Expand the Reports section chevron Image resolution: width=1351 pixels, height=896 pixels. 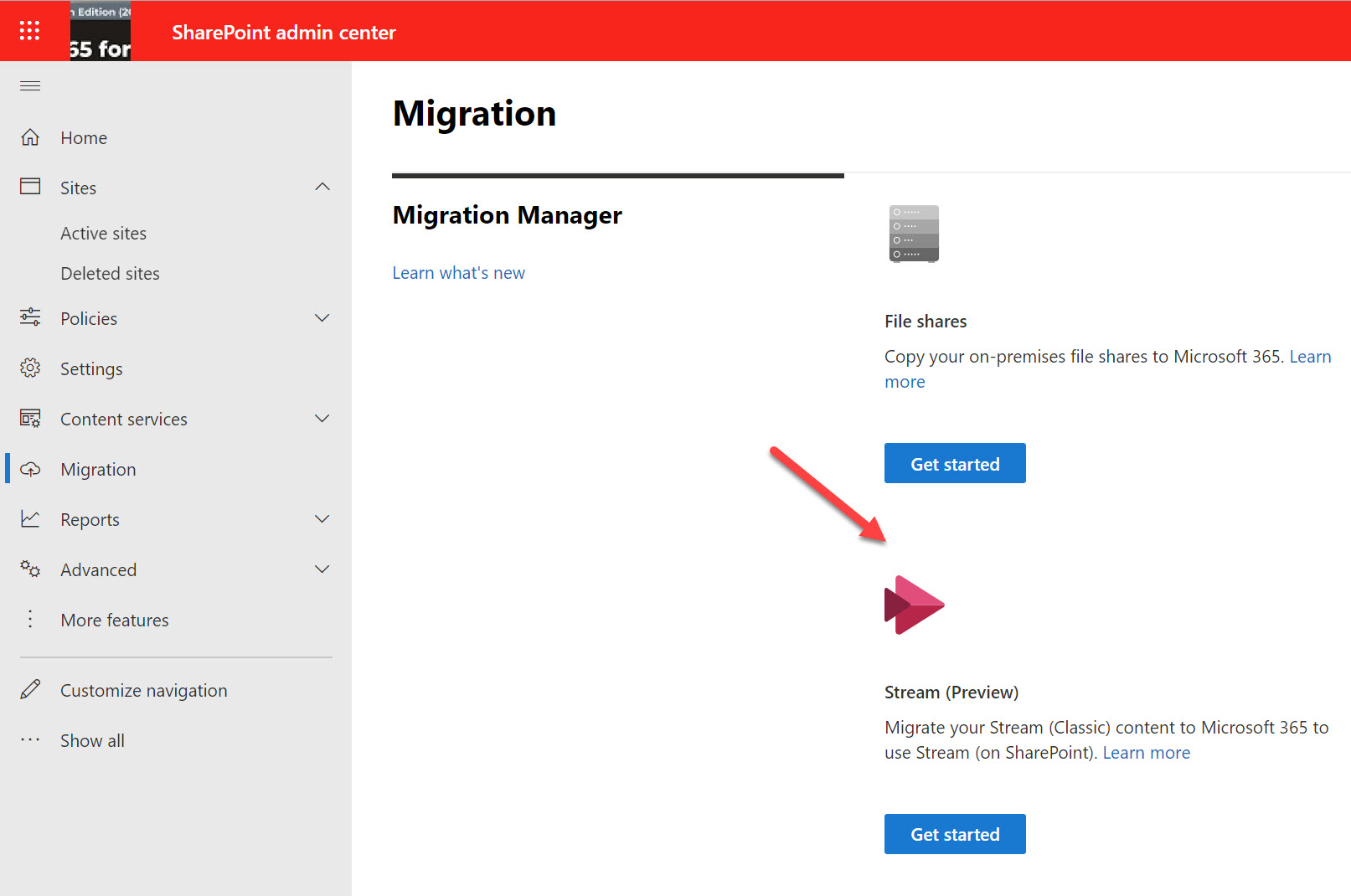(322, 519)
